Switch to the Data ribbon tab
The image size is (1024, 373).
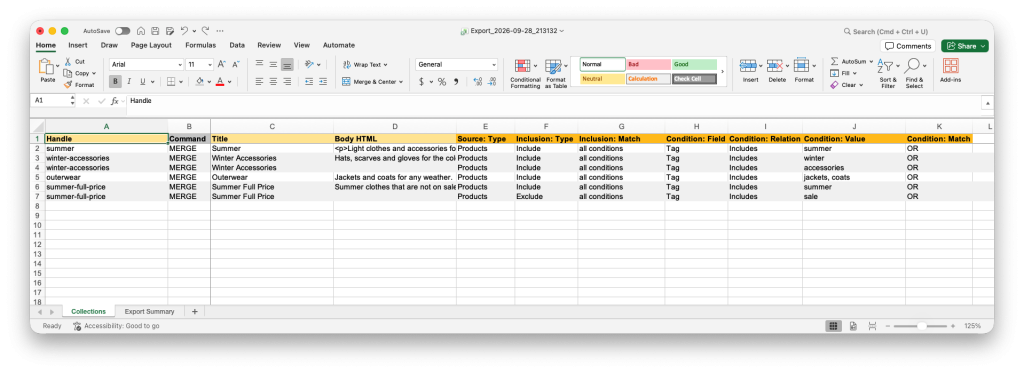pos(237,45)
